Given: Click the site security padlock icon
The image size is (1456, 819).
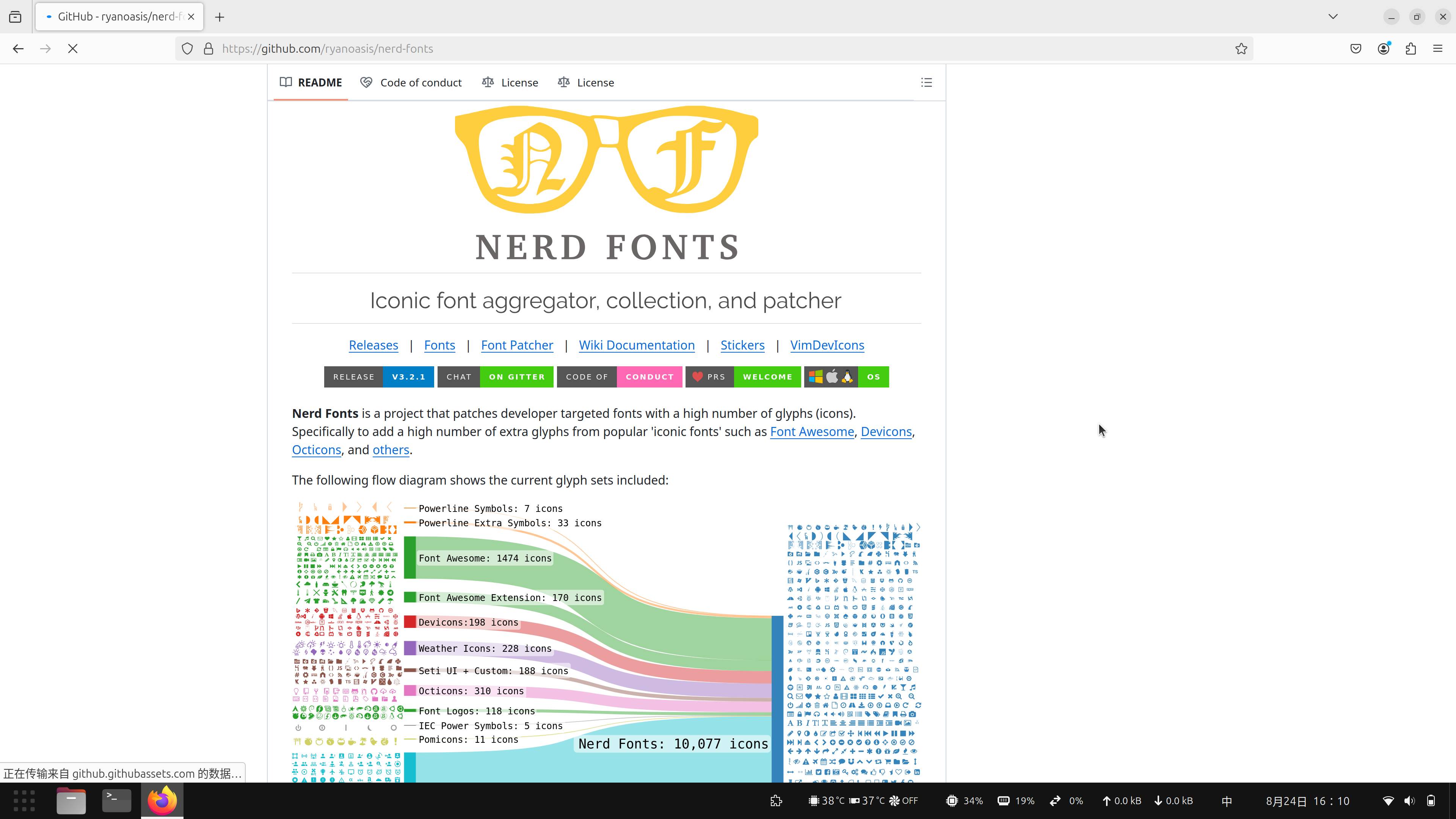Looking at the screenshot, I should coord(209,49).
